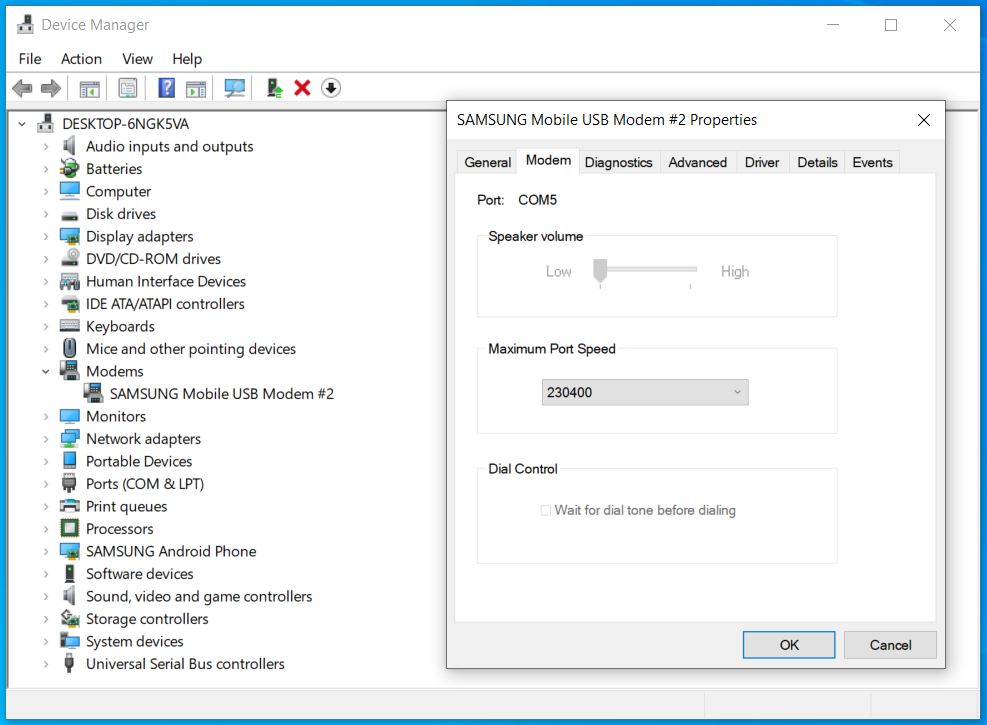
Task: Click the Disable device down-arrow icon
Action: (x=331, y=88)
